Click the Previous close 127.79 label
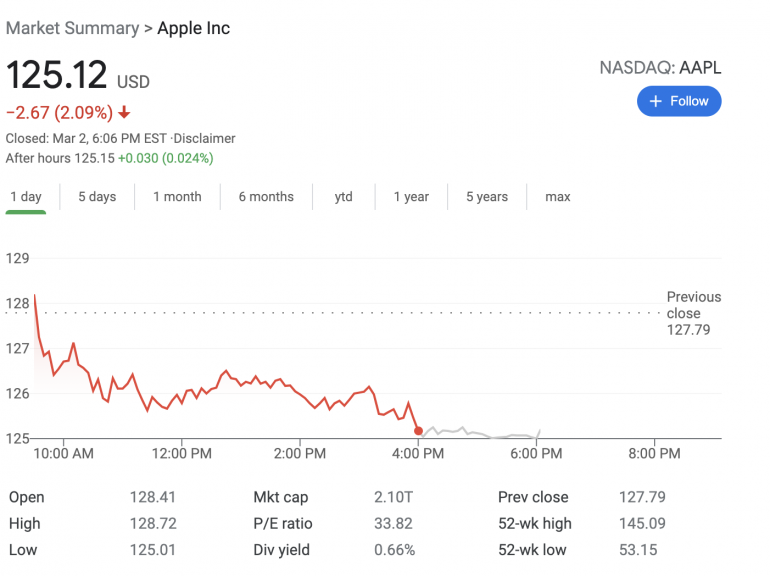Viewport: 770px width, 576px height. 693,313
